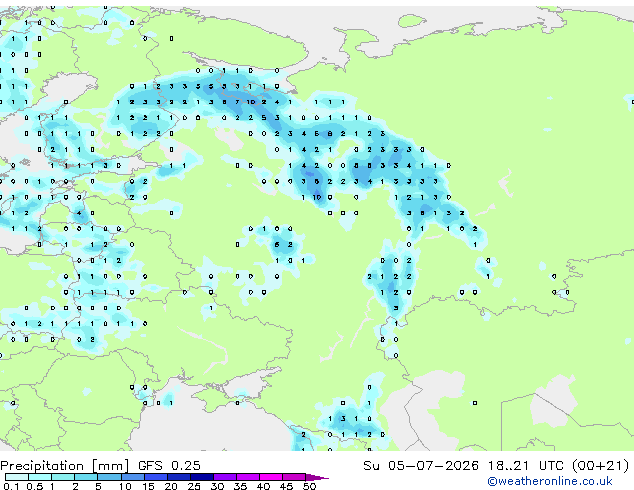Click the over-50 arrow tip of legend
The image size is (634, 490).
pos(317,477)
